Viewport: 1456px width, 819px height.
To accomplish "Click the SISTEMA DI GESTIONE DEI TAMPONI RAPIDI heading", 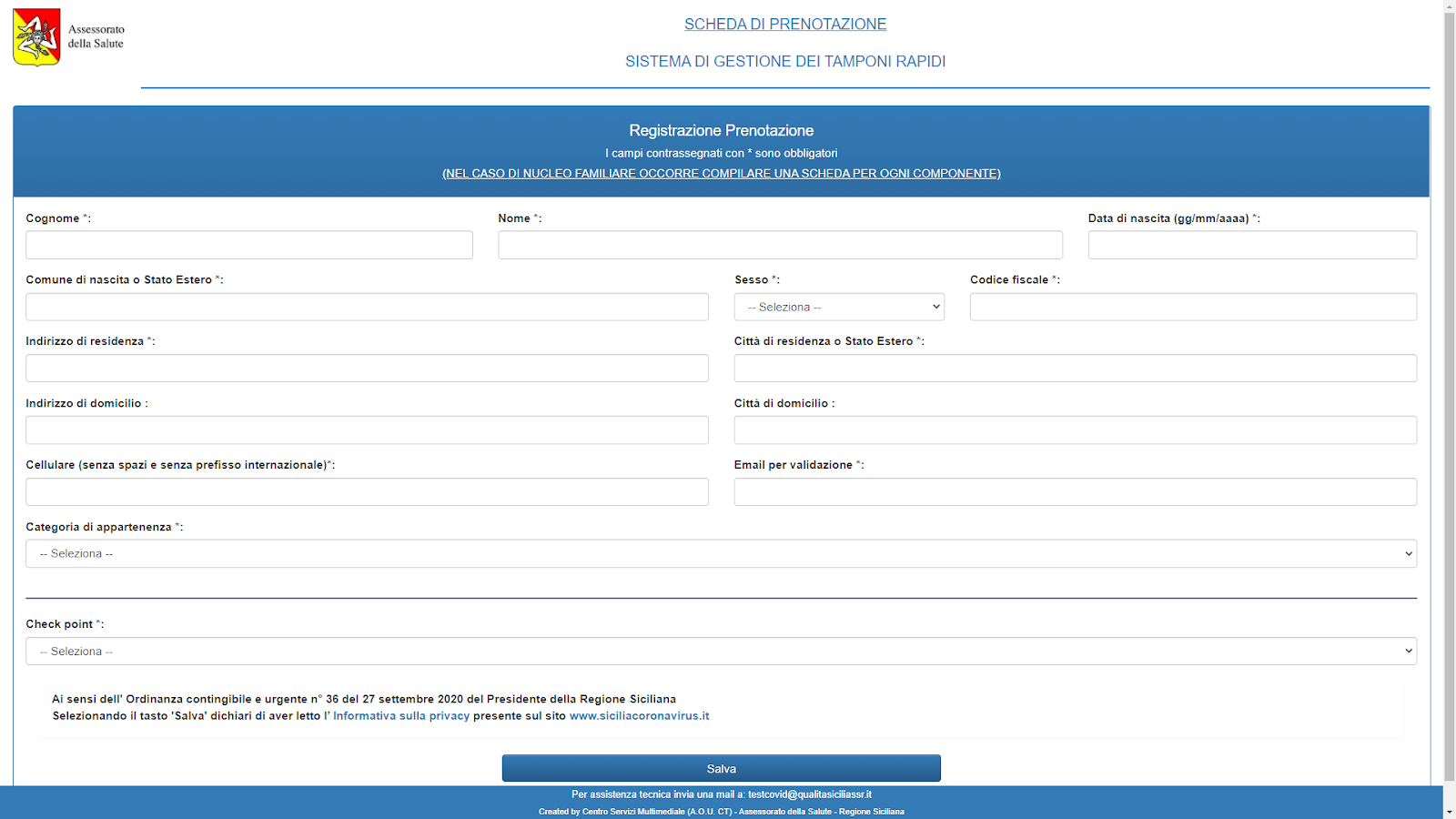I will pos(785,62).
